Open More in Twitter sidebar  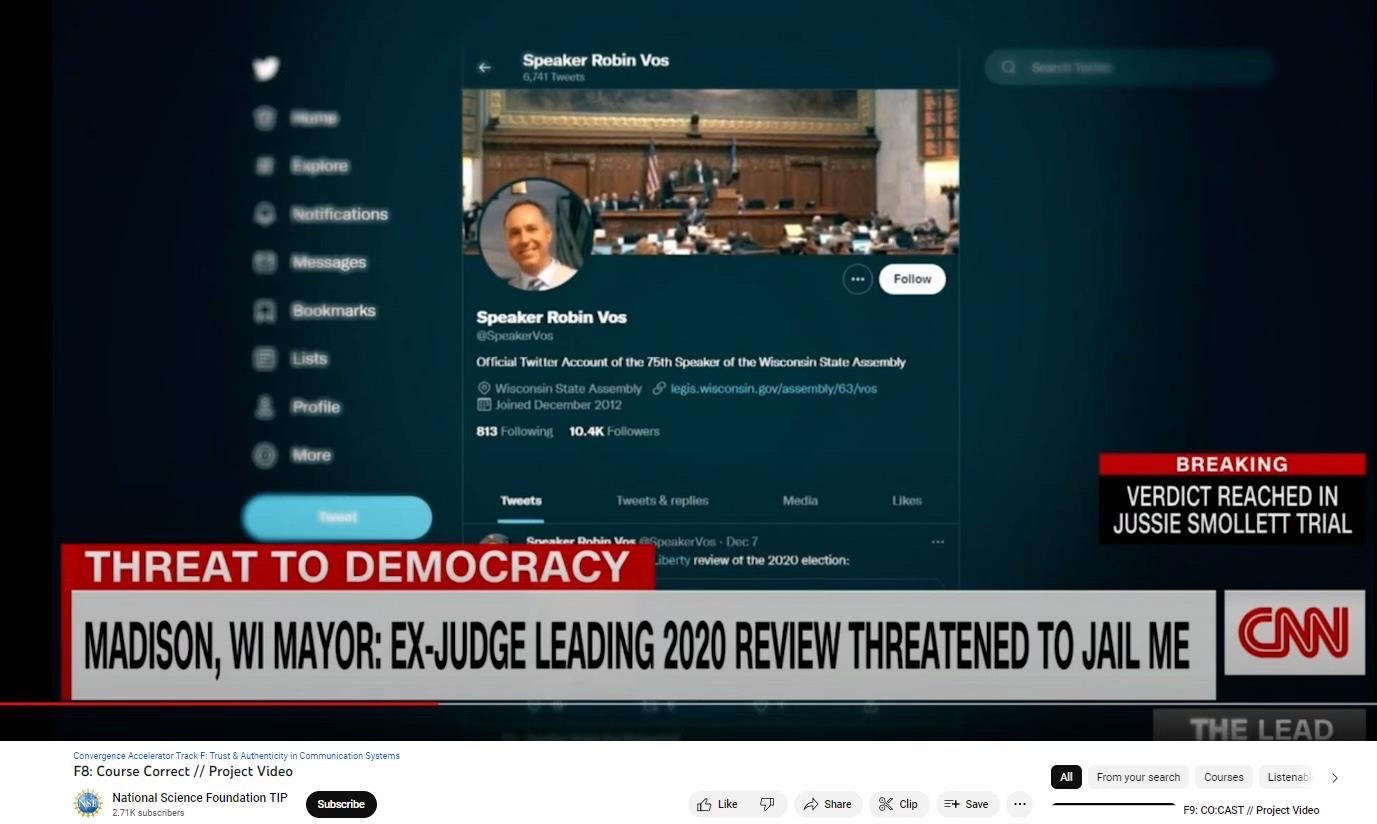tap(292, 455)
